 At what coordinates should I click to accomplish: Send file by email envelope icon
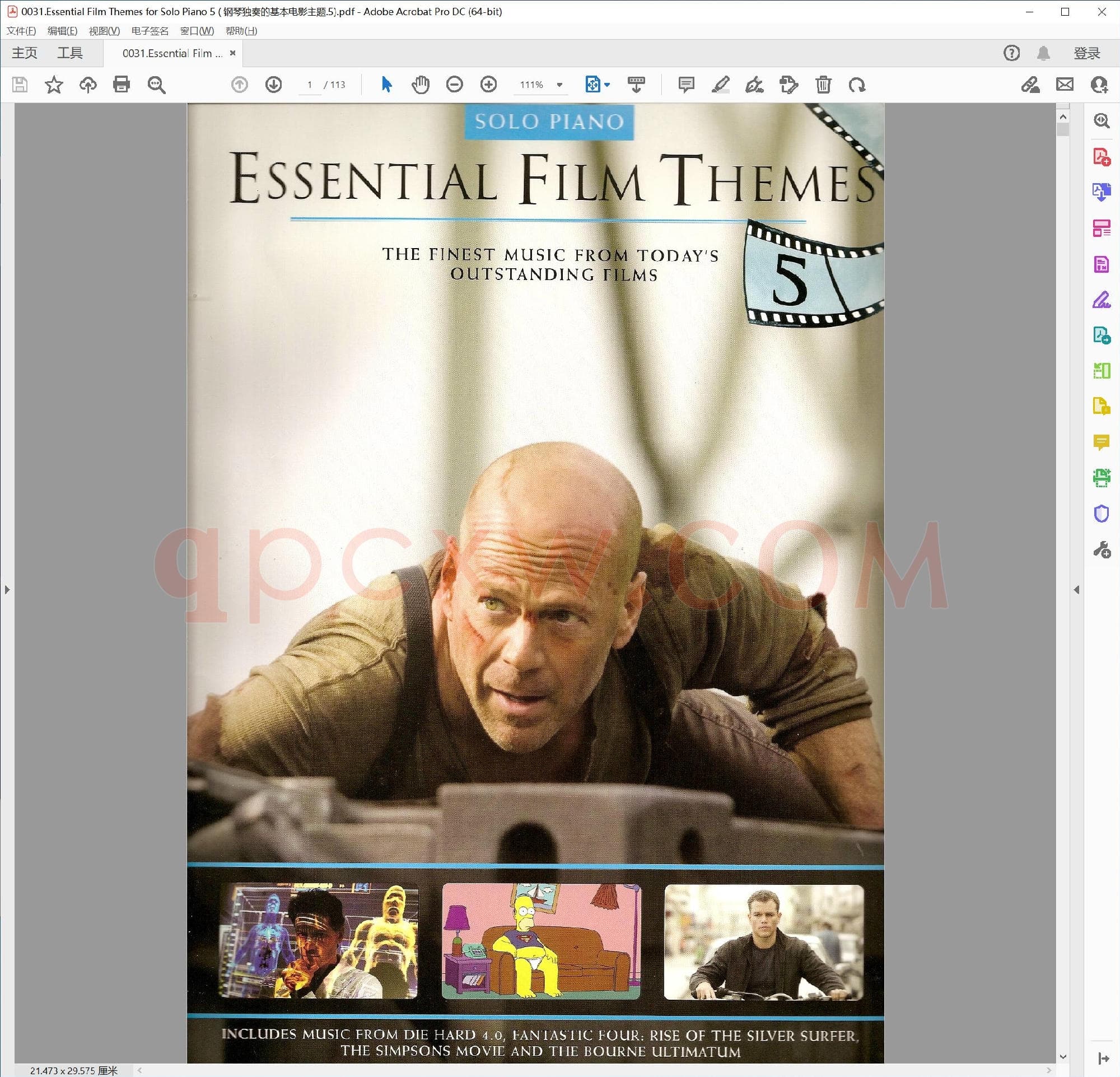coord(1065,85)
